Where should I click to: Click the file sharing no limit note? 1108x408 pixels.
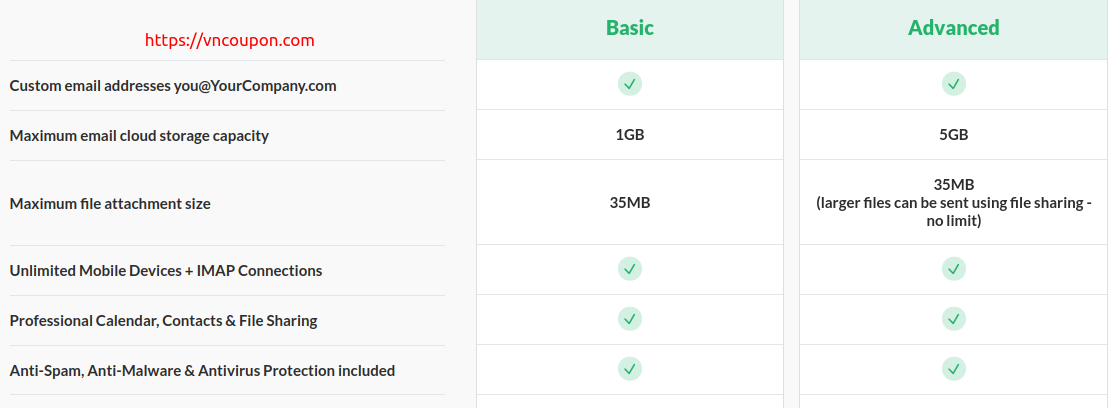click(953, 212)
